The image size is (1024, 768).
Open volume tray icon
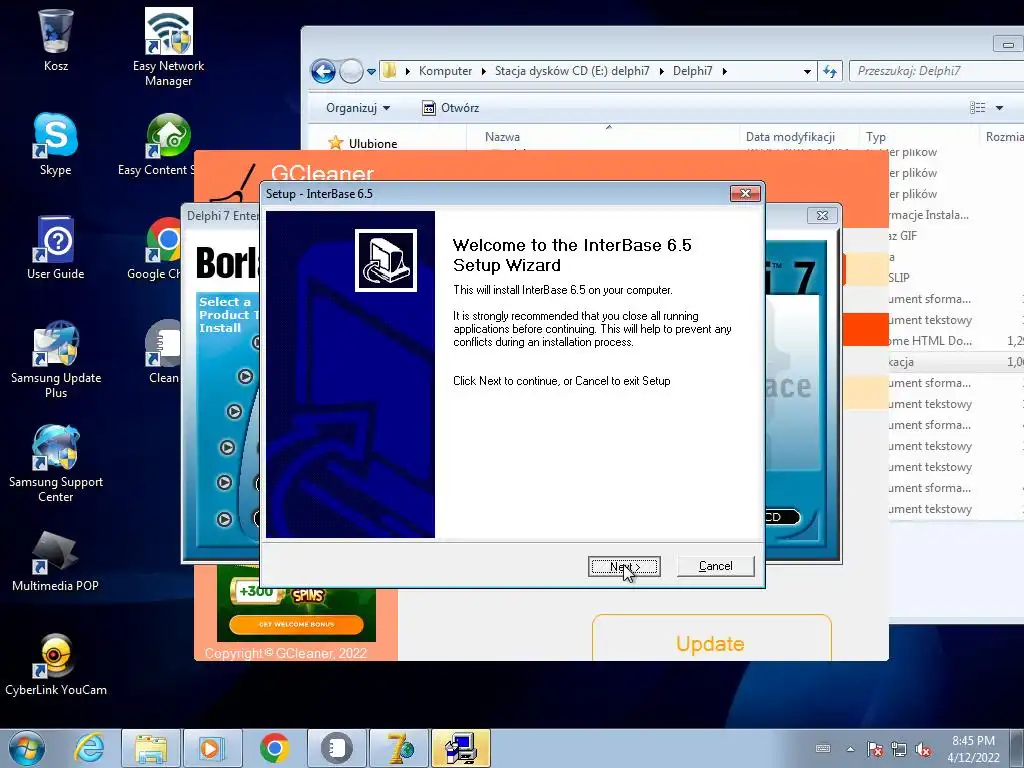923,749
